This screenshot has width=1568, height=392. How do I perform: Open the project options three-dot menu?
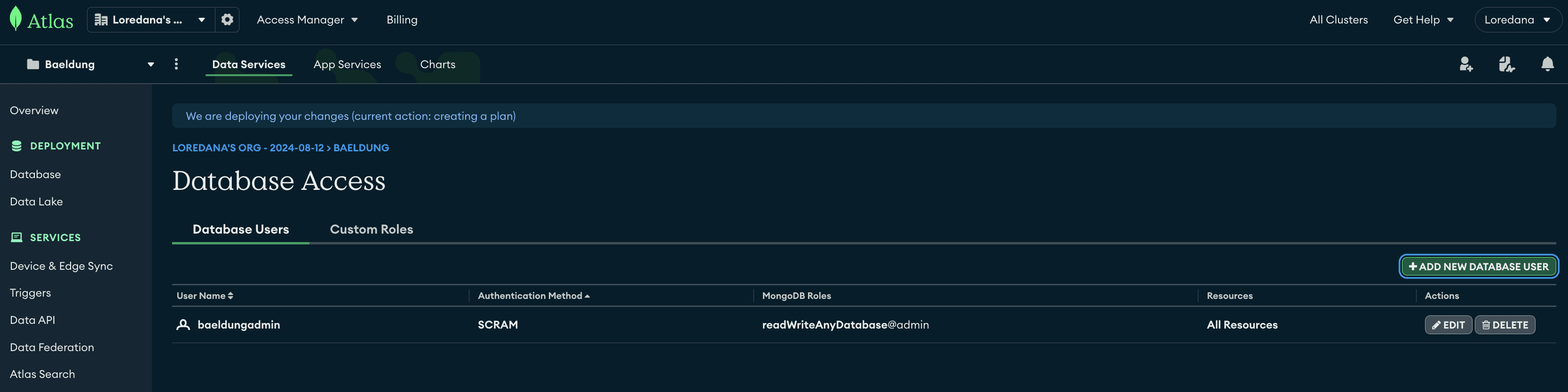(176, 64)
